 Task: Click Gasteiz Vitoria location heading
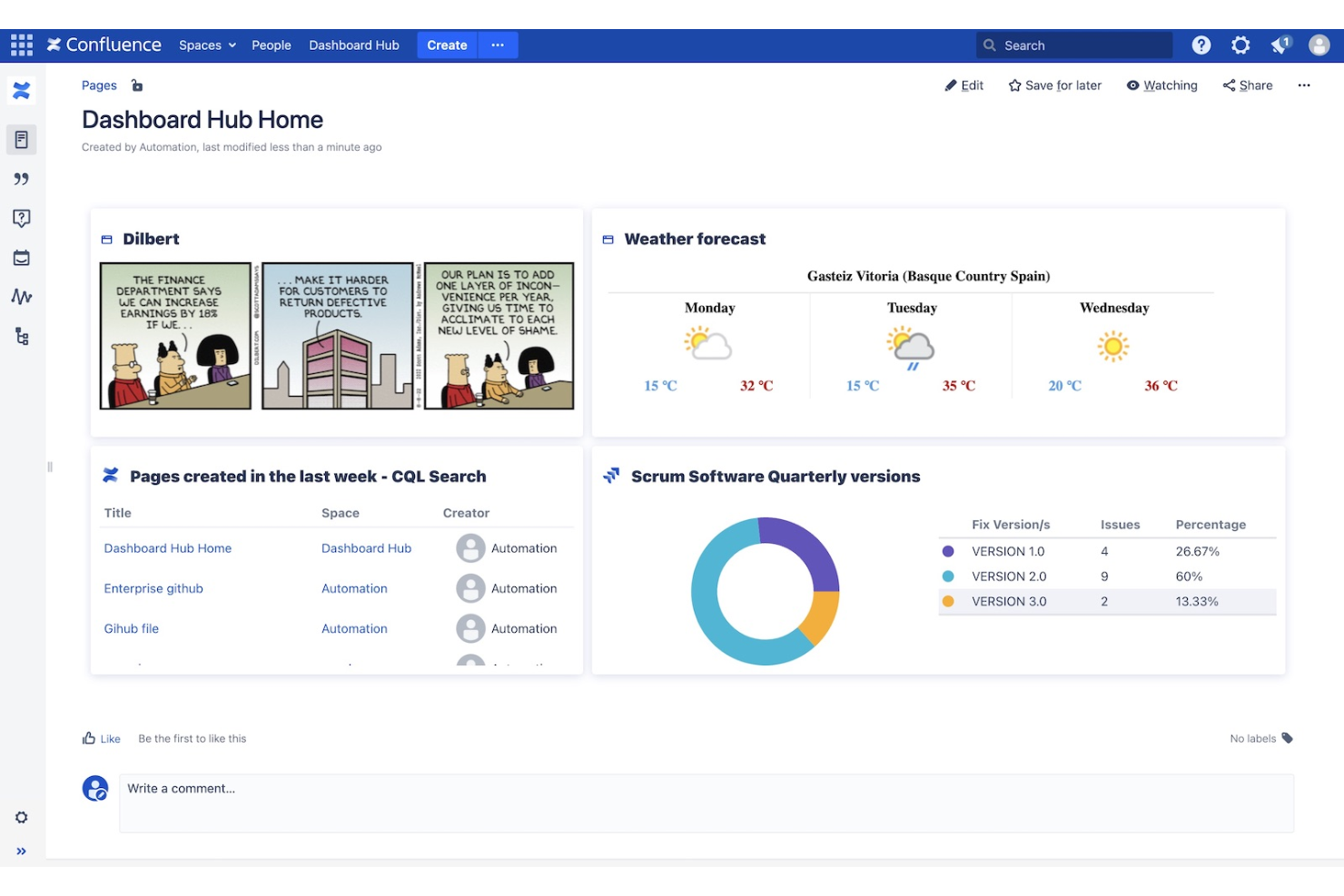(928, 276)
